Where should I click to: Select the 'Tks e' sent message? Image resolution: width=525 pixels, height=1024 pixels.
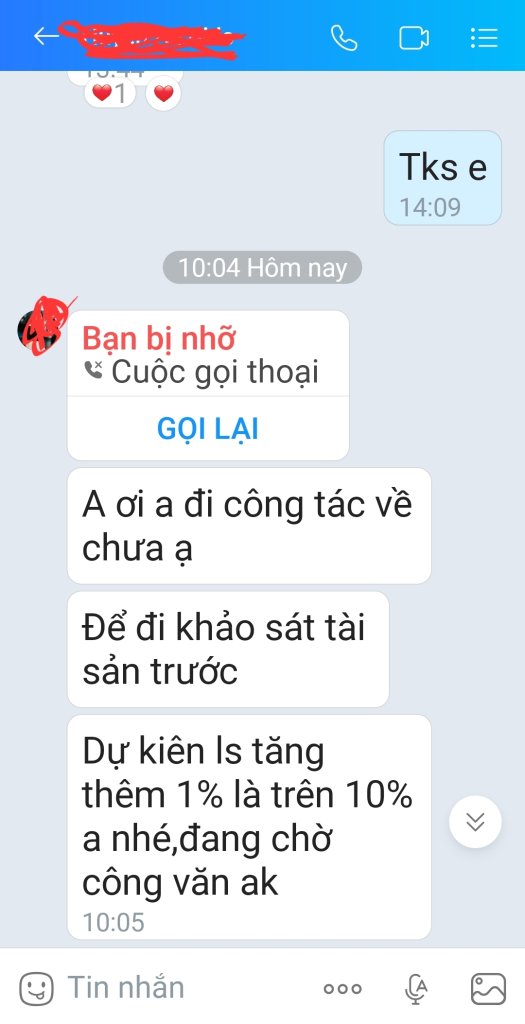point(443,178)
